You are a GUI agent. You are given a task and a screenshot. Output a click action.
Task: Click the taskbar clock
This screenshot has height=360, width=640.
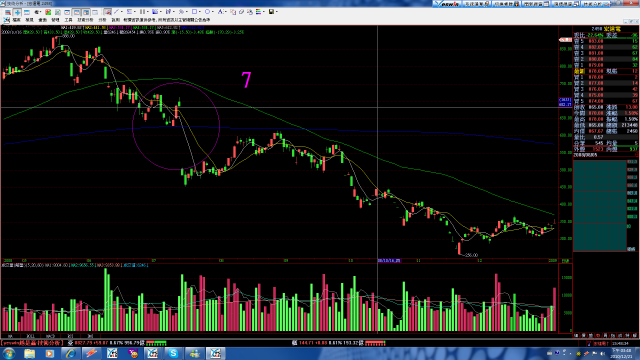pyautogui.click(x=620, y=353)
